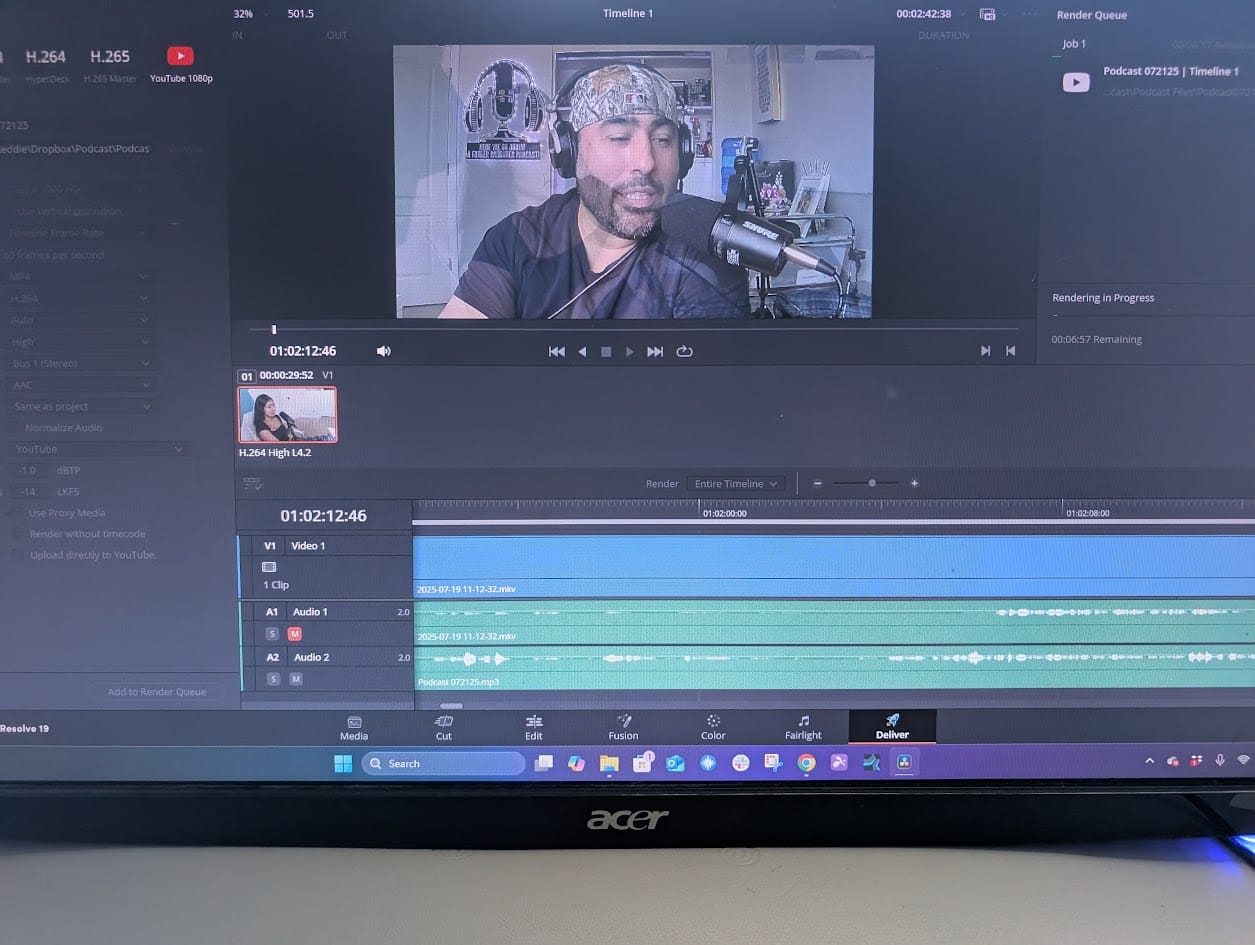Expand the YouTube loudness standard dropdown

[x=98, y=450]
